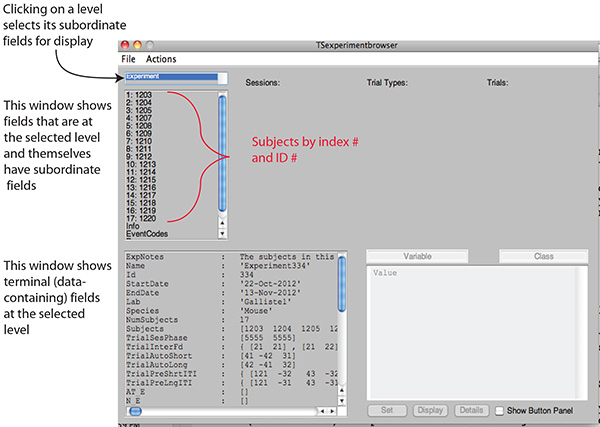600x427 pixels.
Task: Open the Info field in list
Action: pos(133,226)
